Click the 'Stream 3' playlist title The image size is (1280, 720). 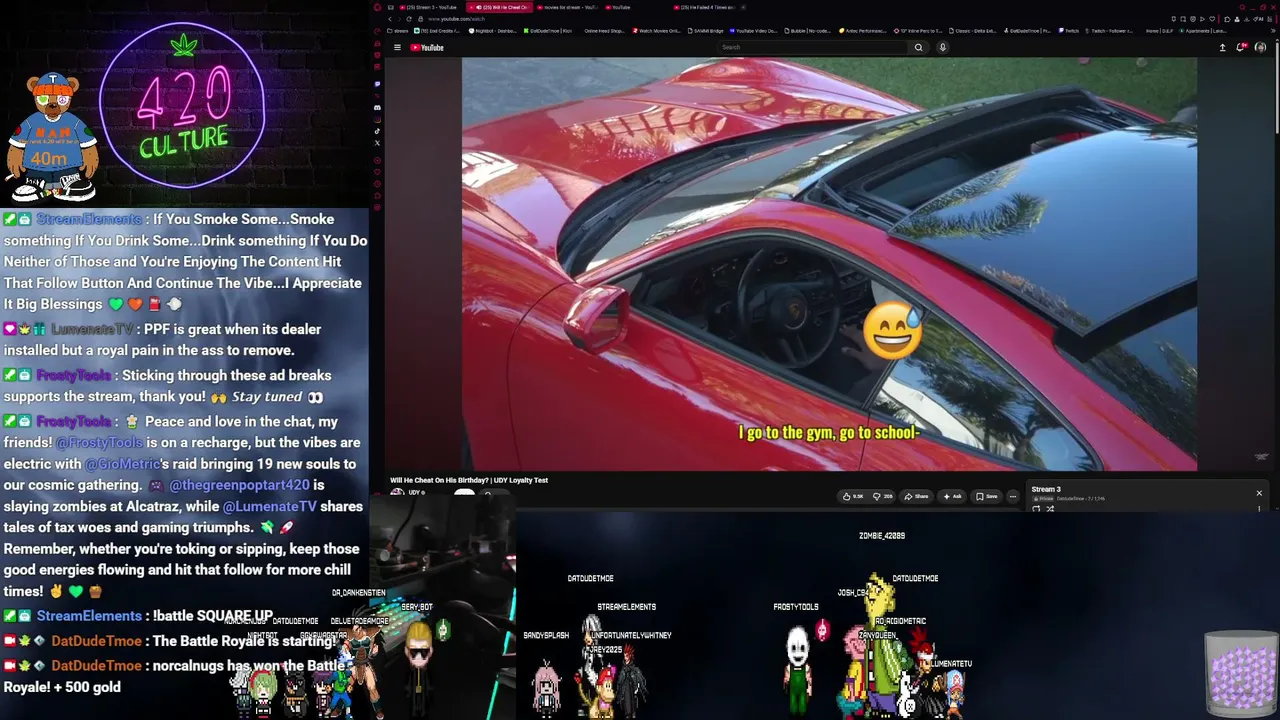coord(1046,489)
